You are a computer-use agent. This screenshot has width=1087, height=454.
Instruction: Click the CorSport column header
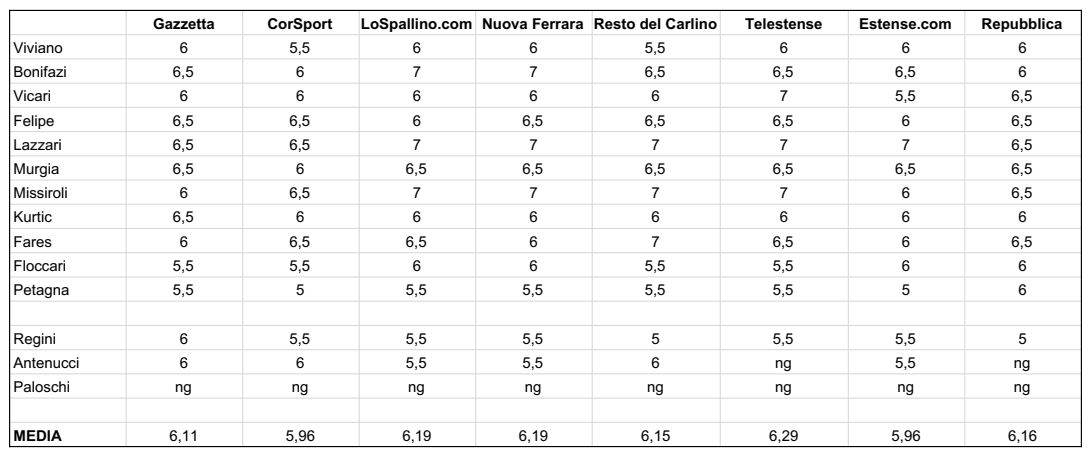pos(300,24)
